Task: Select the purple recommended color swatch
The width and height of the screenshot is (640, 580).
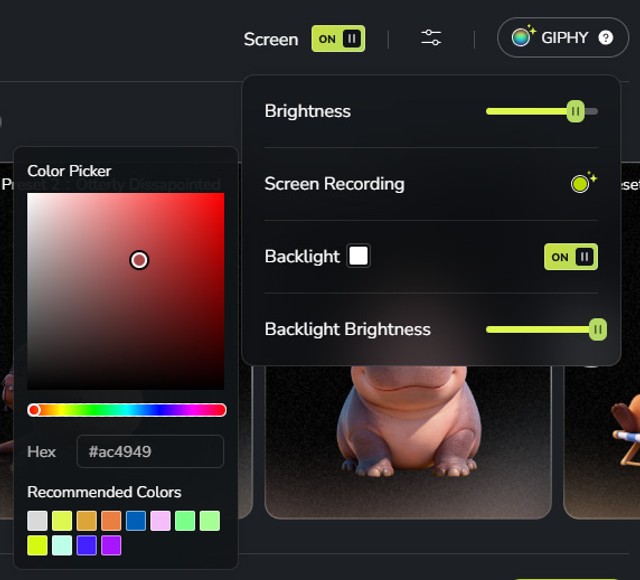Action: (x=111, y=545)
